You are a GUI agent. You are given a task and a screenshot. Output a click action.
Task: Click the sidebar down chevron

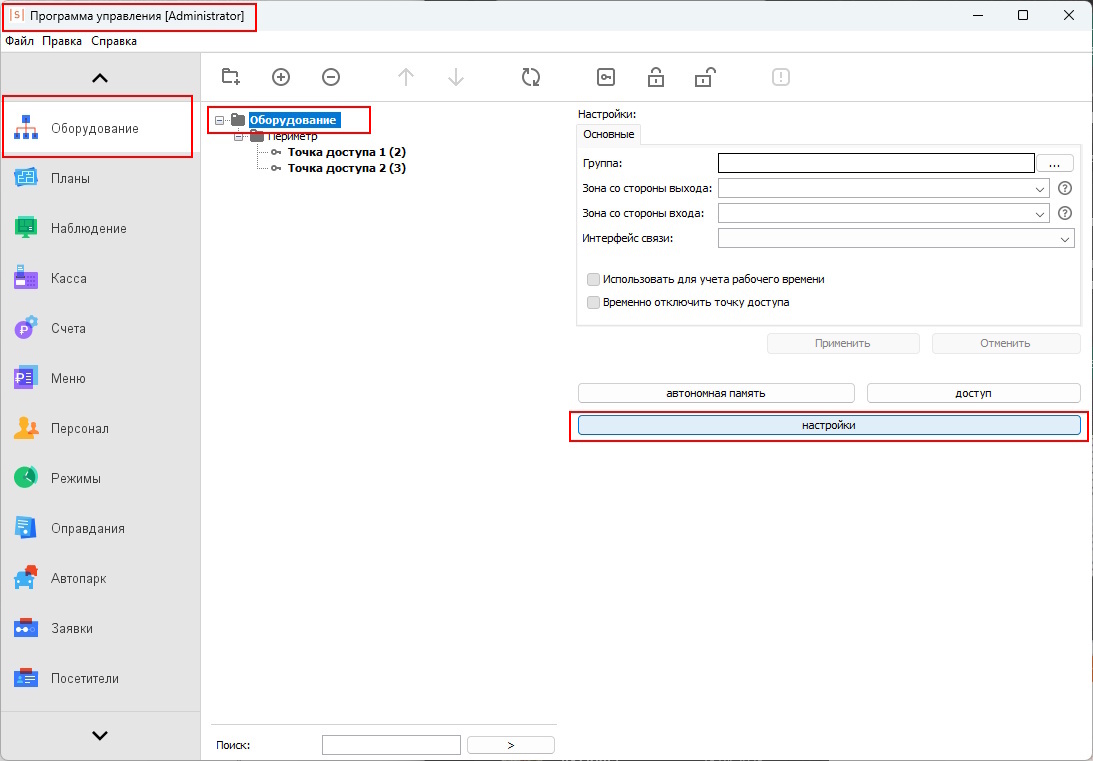click(x=100, y=735)
